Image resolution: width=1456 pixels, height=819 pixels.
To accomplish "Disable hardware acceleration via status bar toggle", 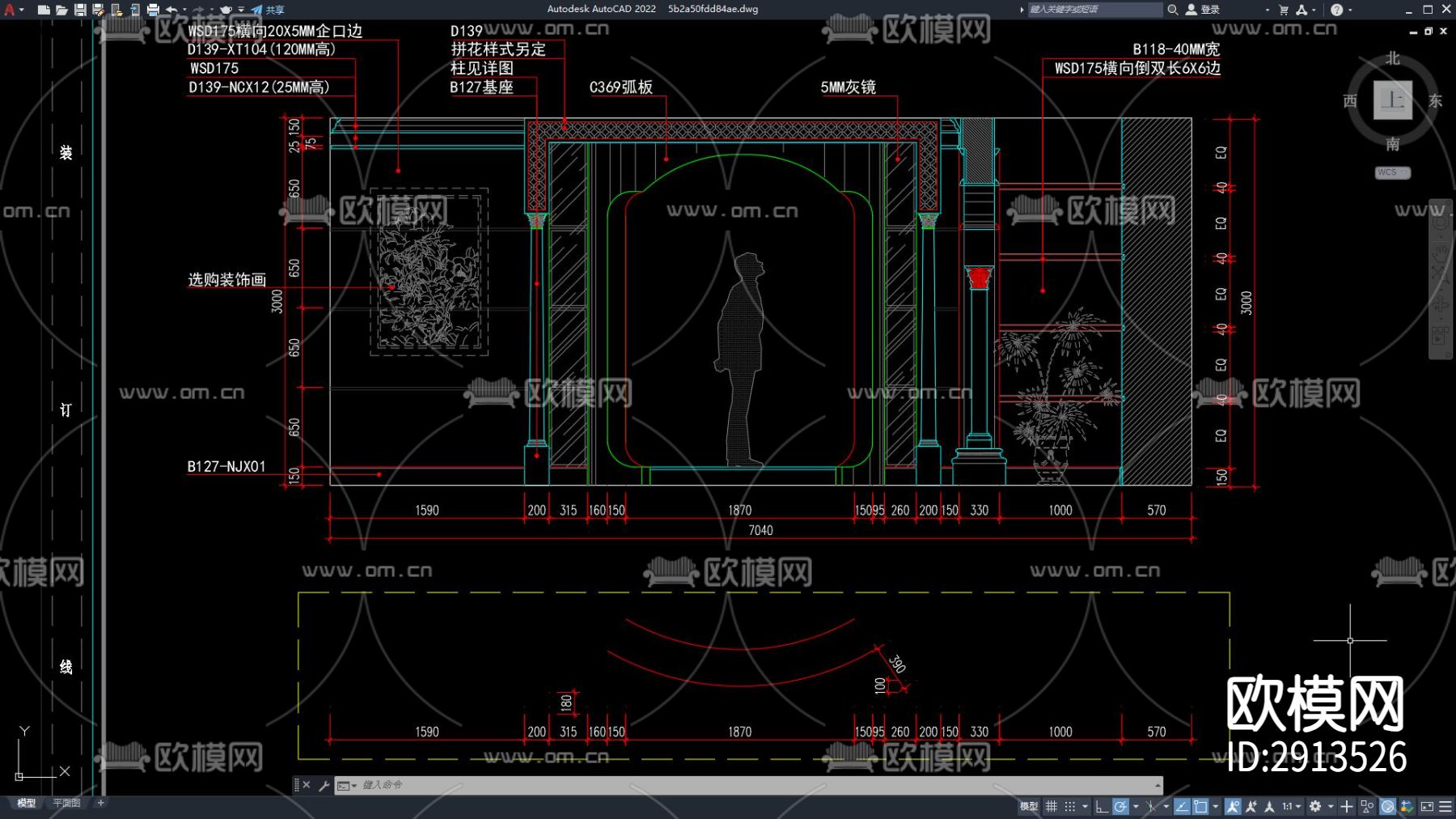I will point(1386,807).
